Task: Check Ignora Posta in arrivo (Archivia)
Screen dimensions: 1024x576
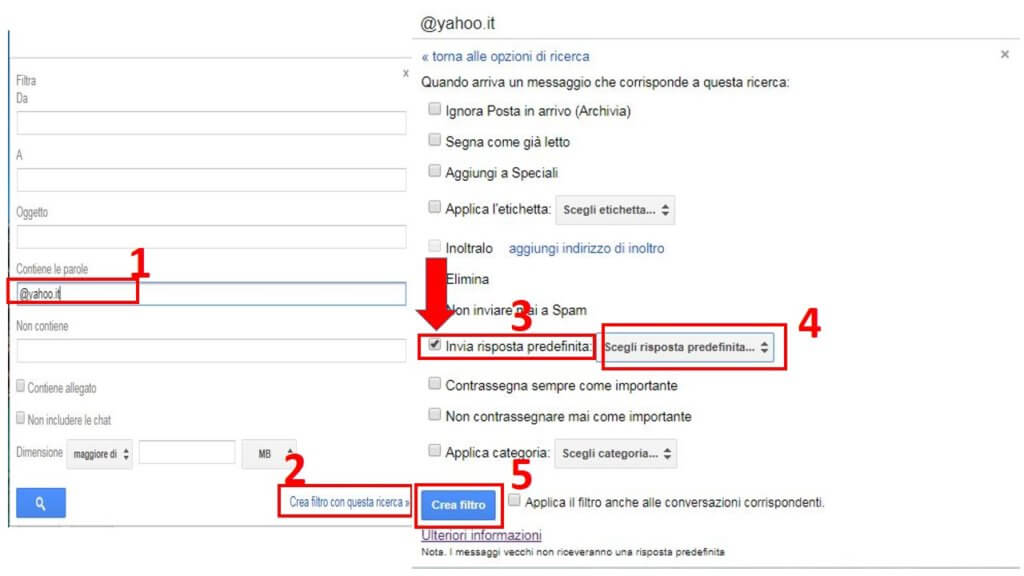Action: coord(434,109)
